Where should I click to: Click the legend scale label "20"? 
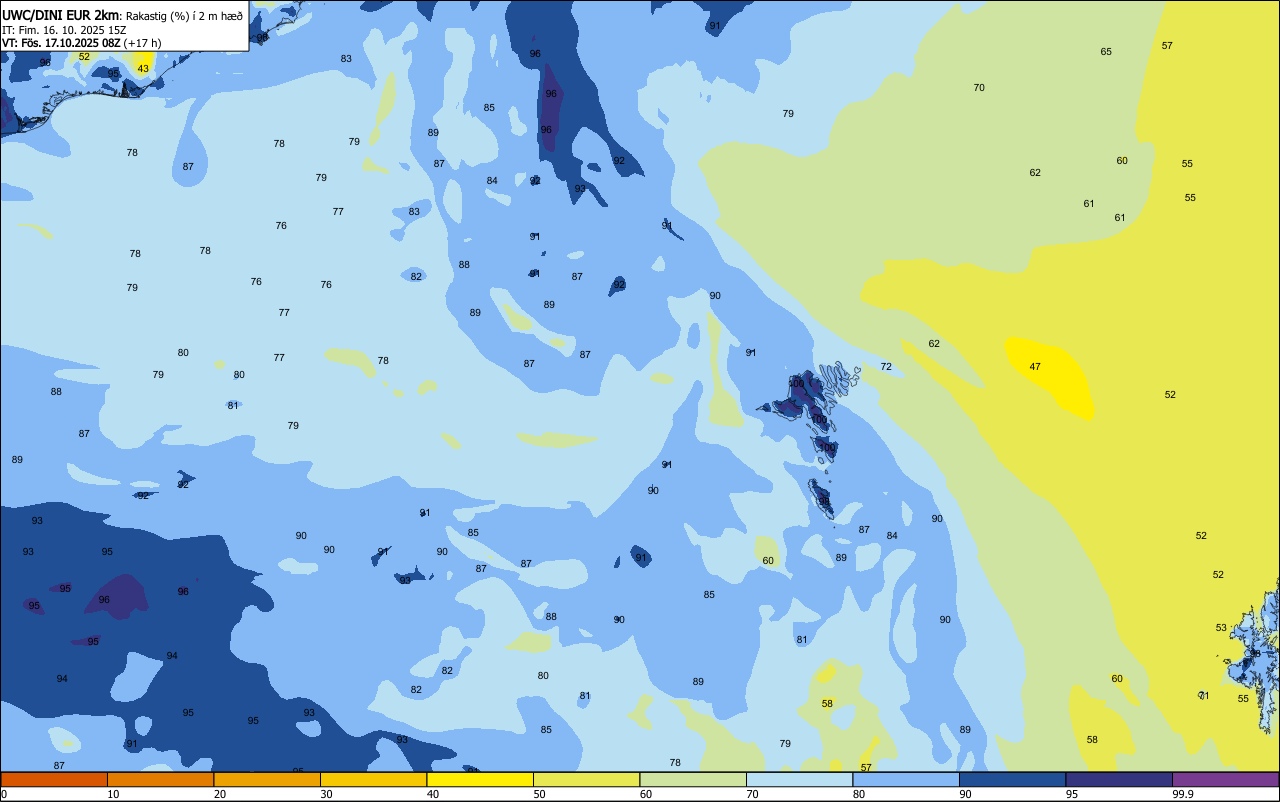point(220,794)
